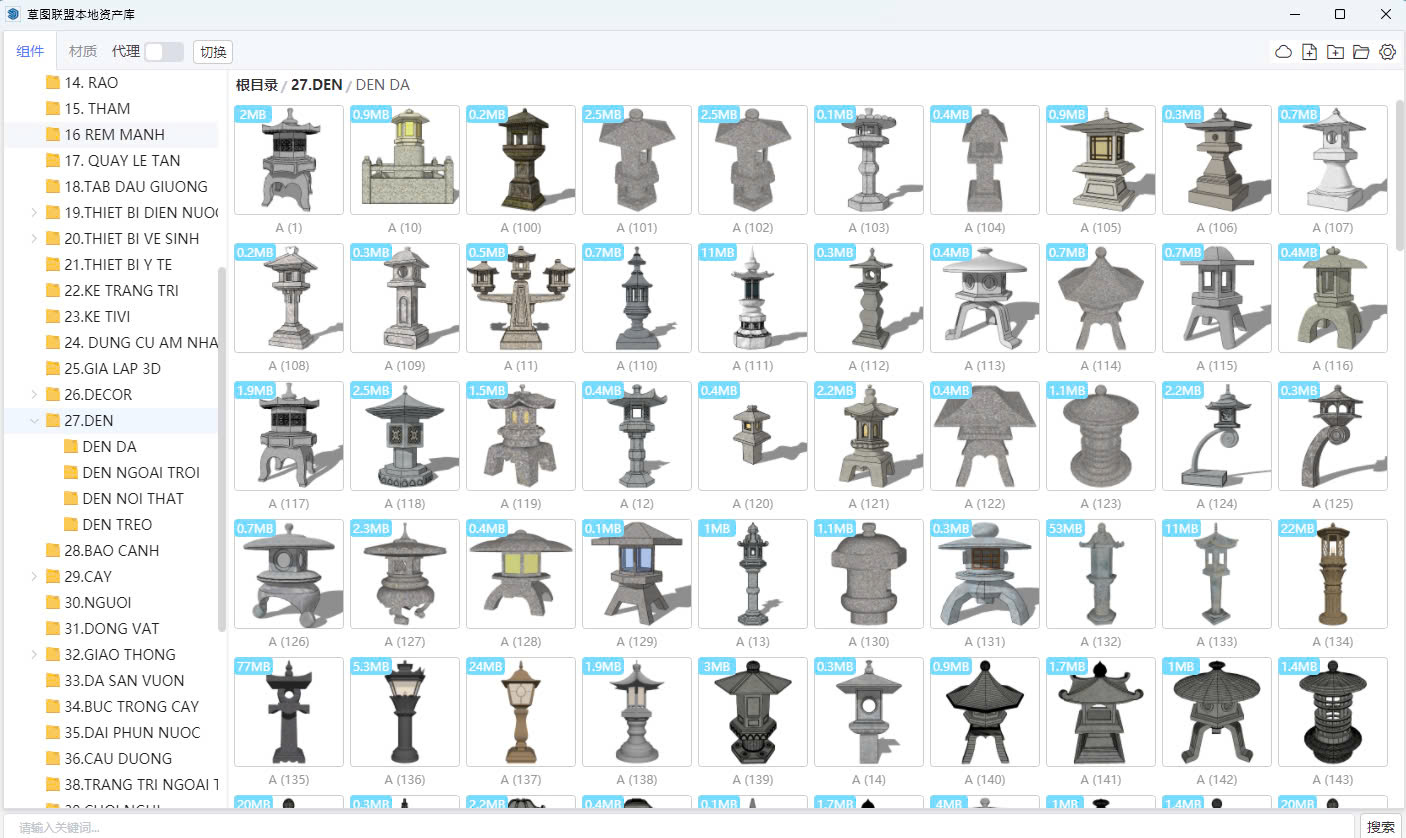Click the open folder icon in the toolbar

tap(1361, 52)
